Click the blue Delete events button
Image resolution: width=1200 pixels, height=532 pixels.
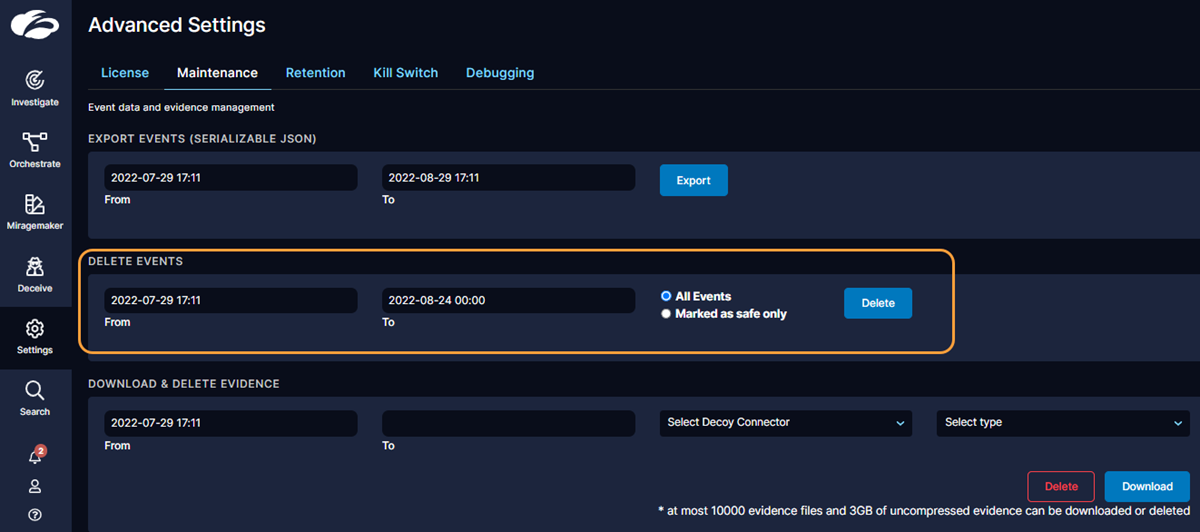click(x=877, y=303)
